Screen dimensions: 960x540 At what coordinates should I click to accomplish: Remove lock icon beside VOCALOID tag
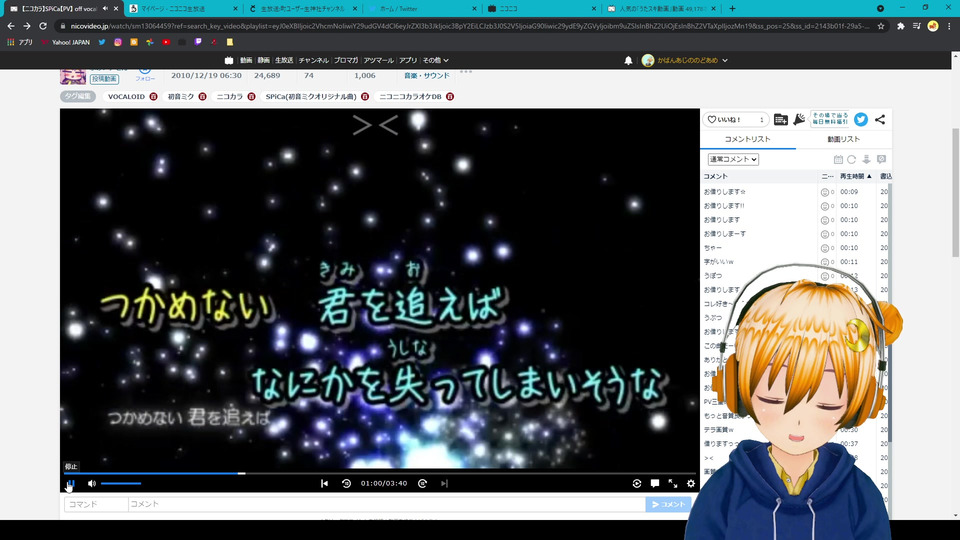coord(153,97)
